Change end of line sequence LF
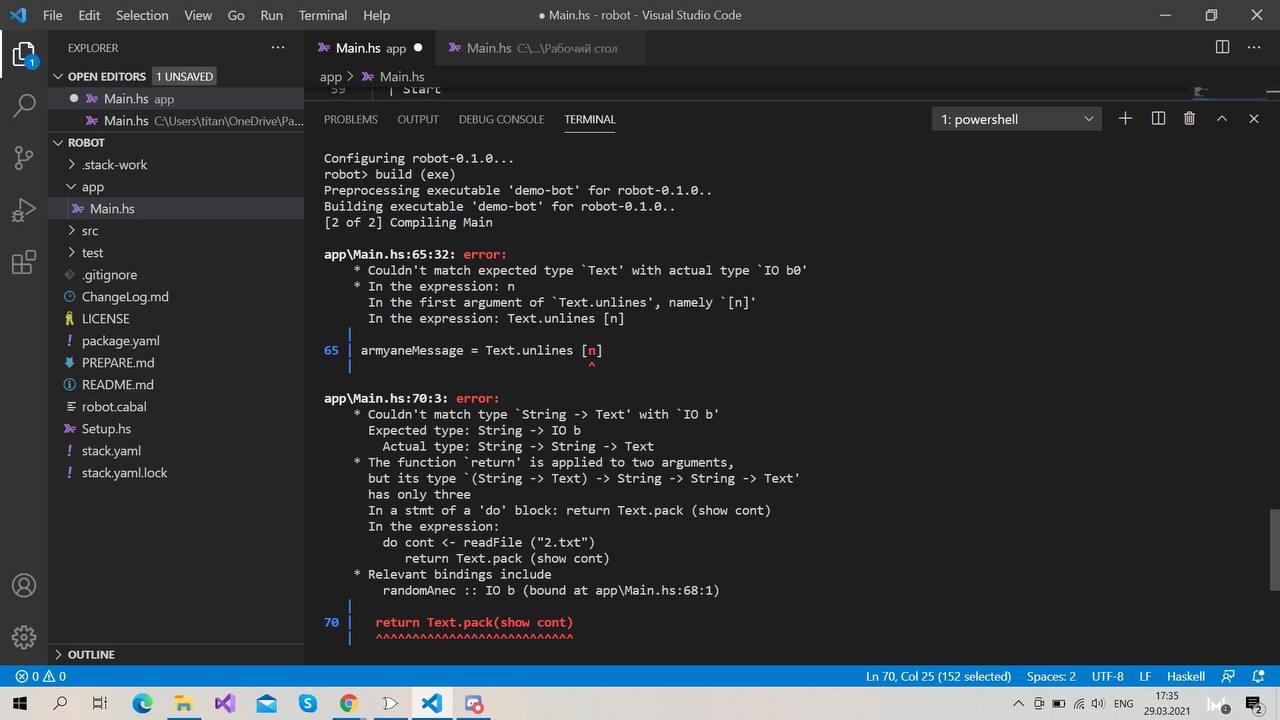Screen dimensions: 1280x720 tap(1145, 677)
